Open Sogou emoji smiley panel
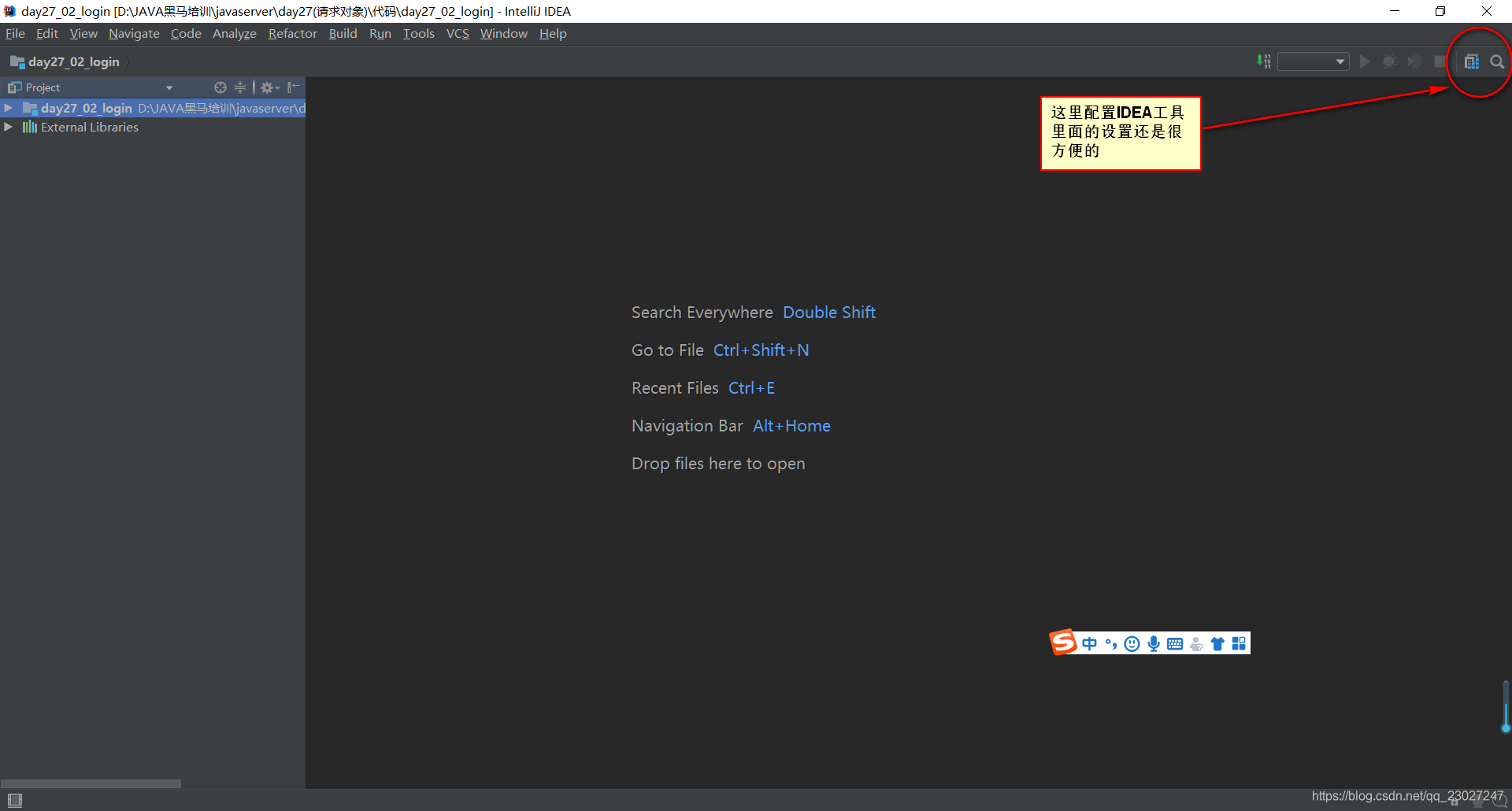The image size is (1512, 811). pyautogui.click(x=1132, y=644)
